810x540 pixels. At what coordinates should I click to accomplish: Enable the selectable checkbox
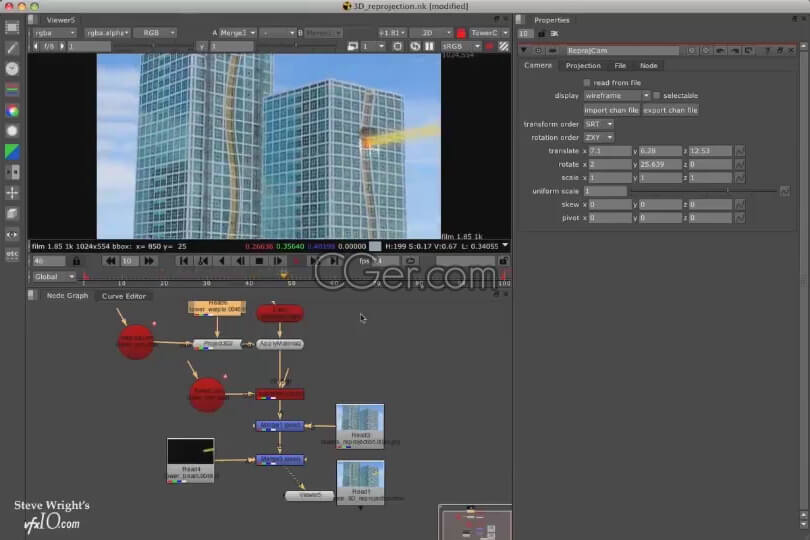pos(656,96)
